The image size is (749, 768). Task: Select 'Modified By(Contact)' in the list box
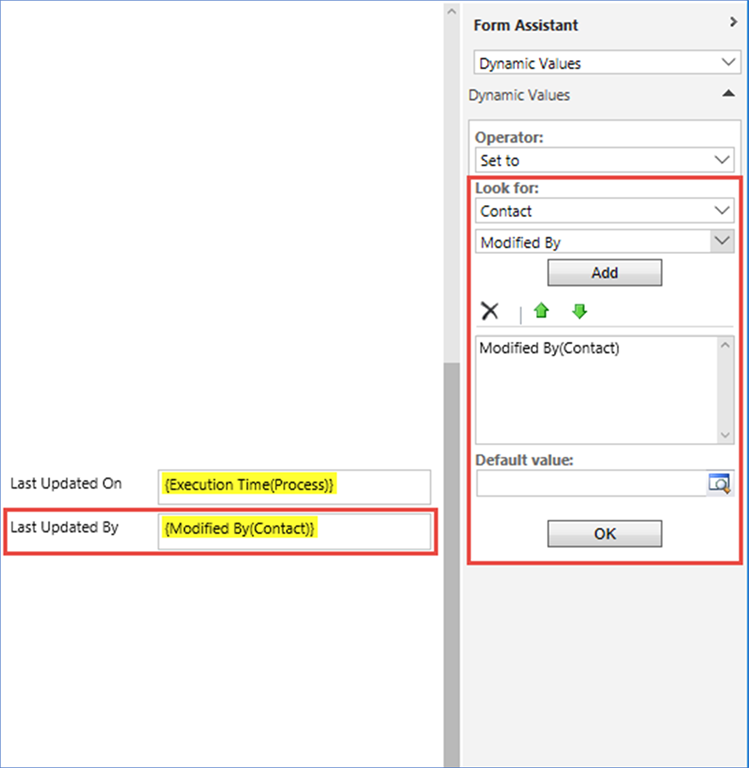pos(549,349)
